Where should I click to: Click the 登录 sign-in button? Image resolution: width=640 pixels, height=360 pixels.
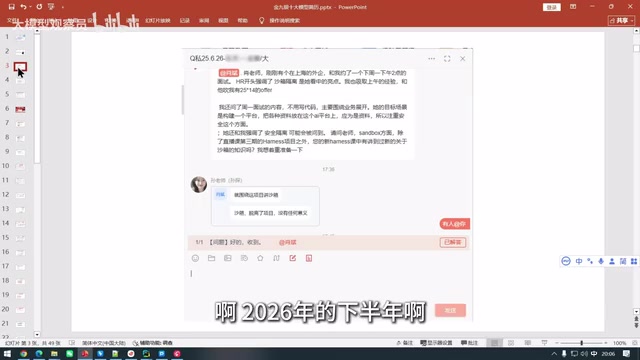pyautogui.click(x=551, y=7)
